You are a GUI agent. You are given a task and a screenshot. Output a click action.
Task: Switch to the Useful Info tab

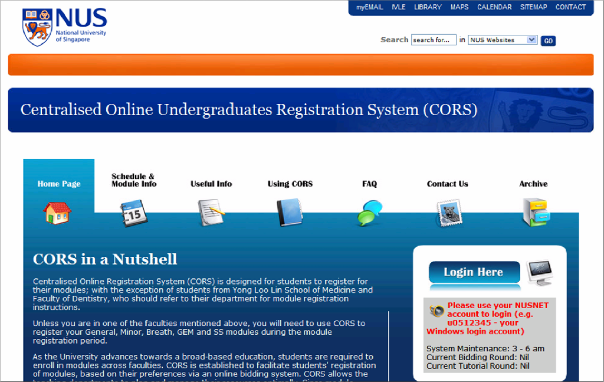[x=211, y=184]
